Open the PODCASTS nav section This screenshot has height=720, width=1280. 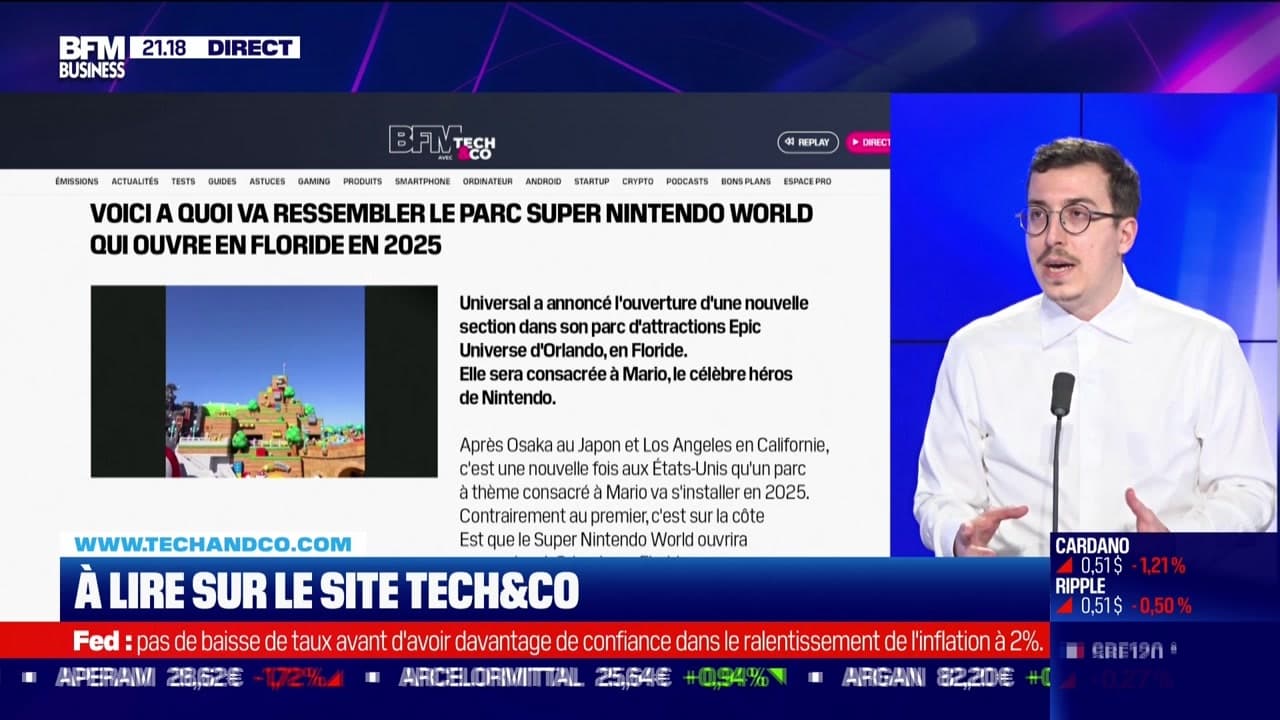click(686, 181)
